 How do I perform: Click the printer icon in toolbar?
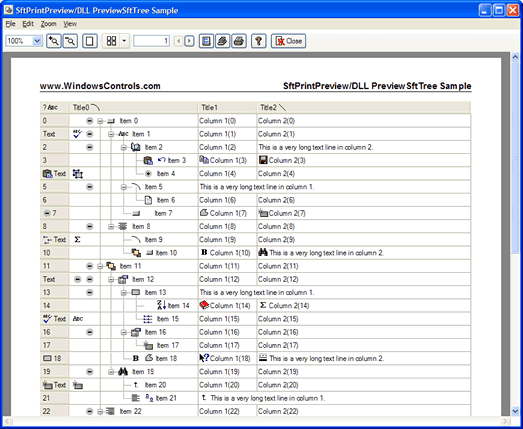[239, 41]
